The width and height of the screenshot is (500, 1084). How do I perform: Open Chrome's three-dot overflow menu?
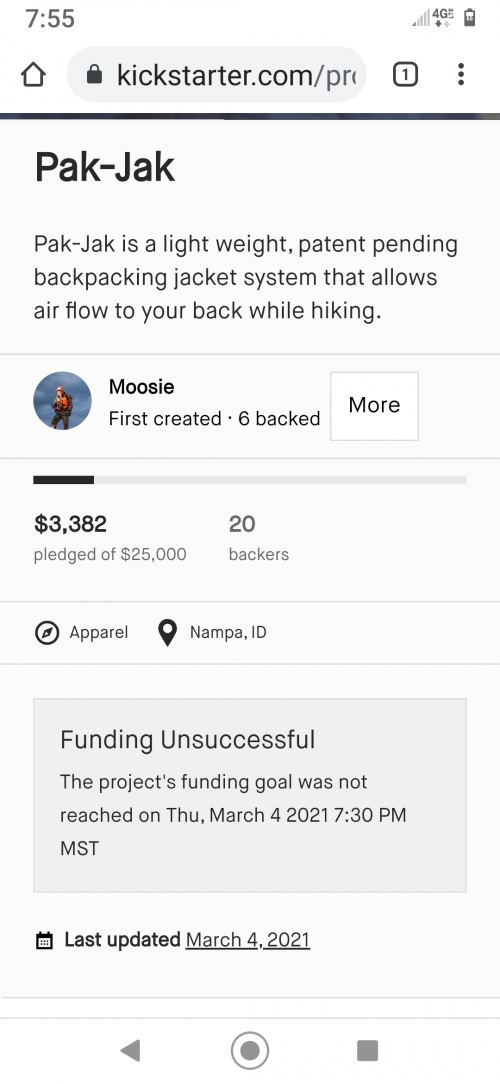tap(461, 75)
